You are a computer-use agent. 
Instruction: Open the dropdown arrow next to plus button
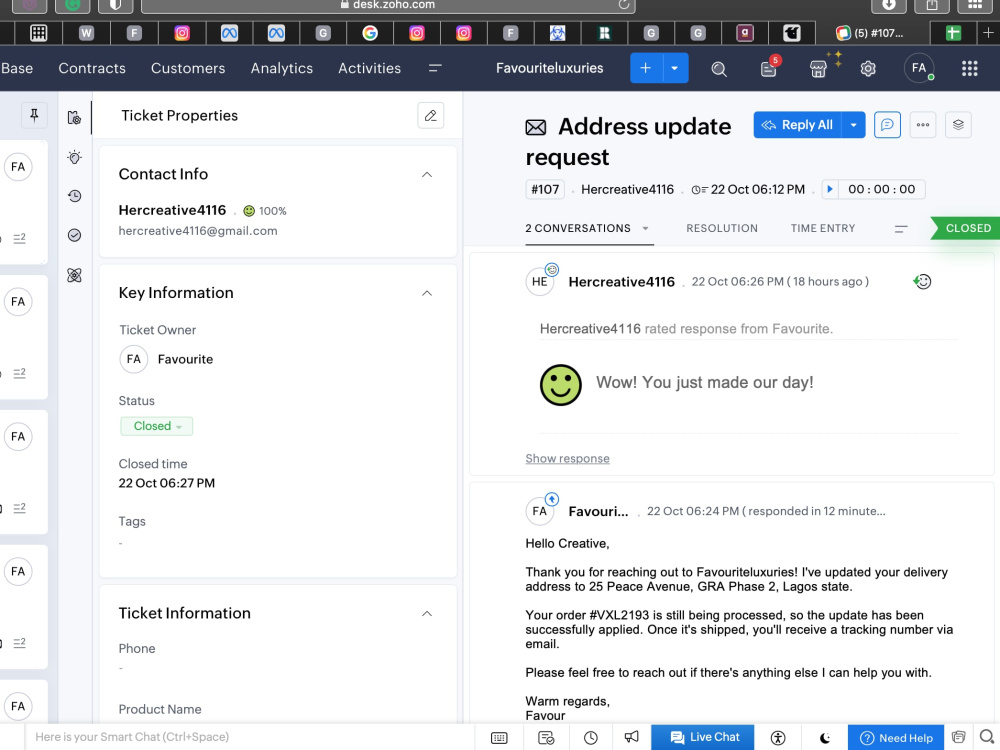pos(675,68)
